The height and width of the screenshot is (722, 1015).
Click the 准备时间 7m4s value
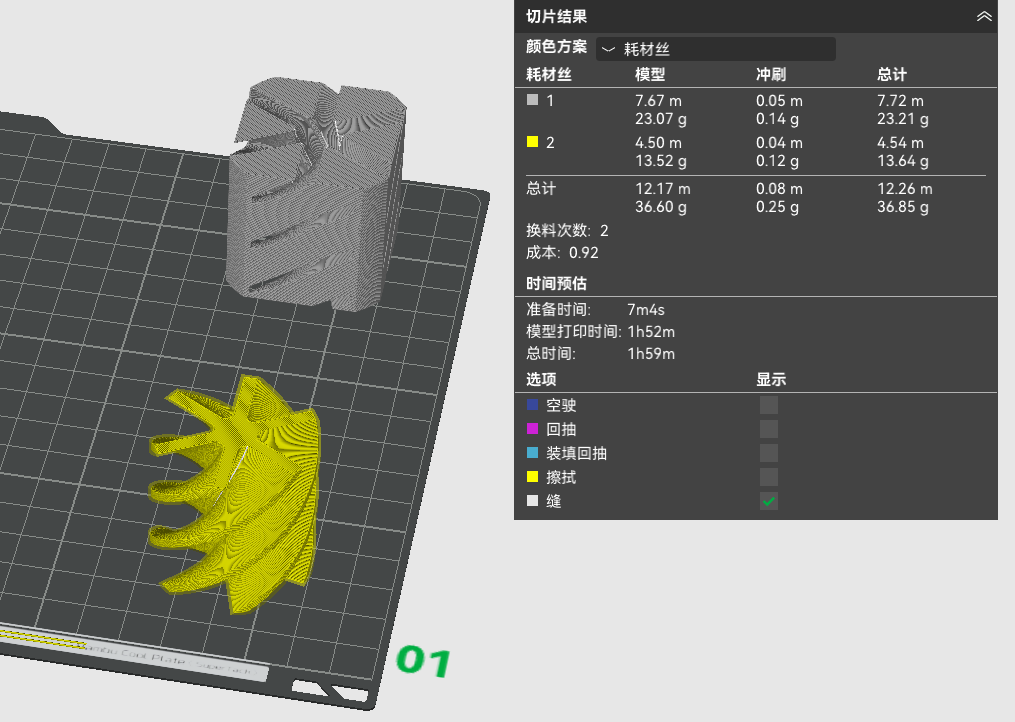(x=646, y=310)
